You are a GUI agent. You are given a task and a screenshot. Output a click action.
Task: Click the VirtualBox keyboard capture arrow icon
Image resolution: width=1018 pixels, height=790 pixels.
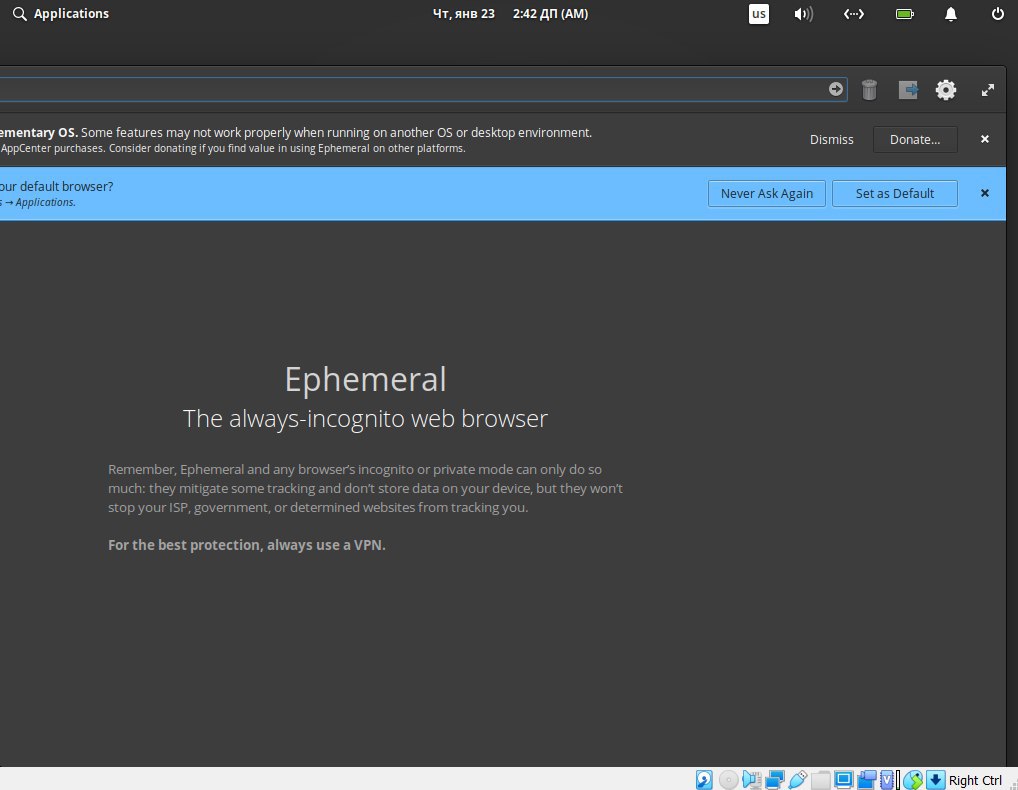[x=936, y=780]
